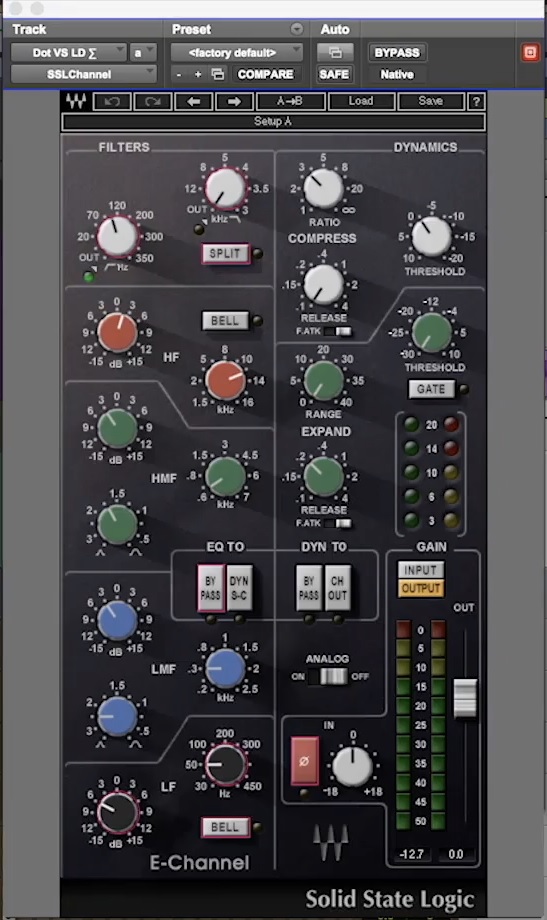Toggle the ANALOG on/off switch
This screenshot has height=920, width=547.
[327, 677]
